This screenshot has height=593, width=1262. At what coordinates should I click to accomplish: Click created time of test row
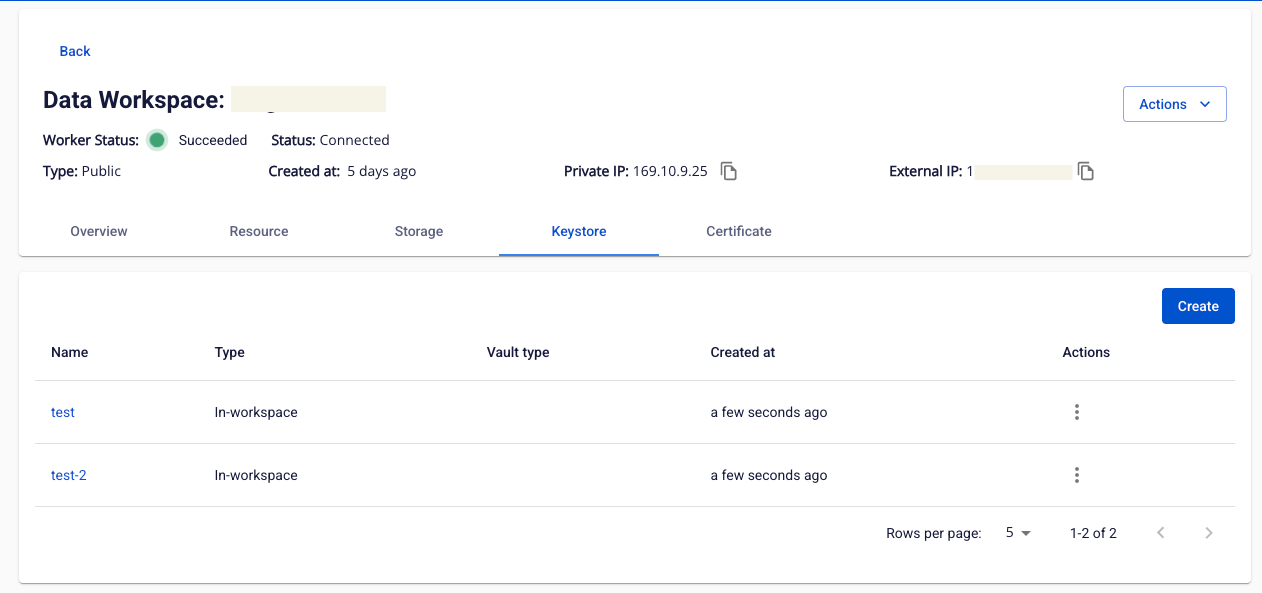(769, 412)
